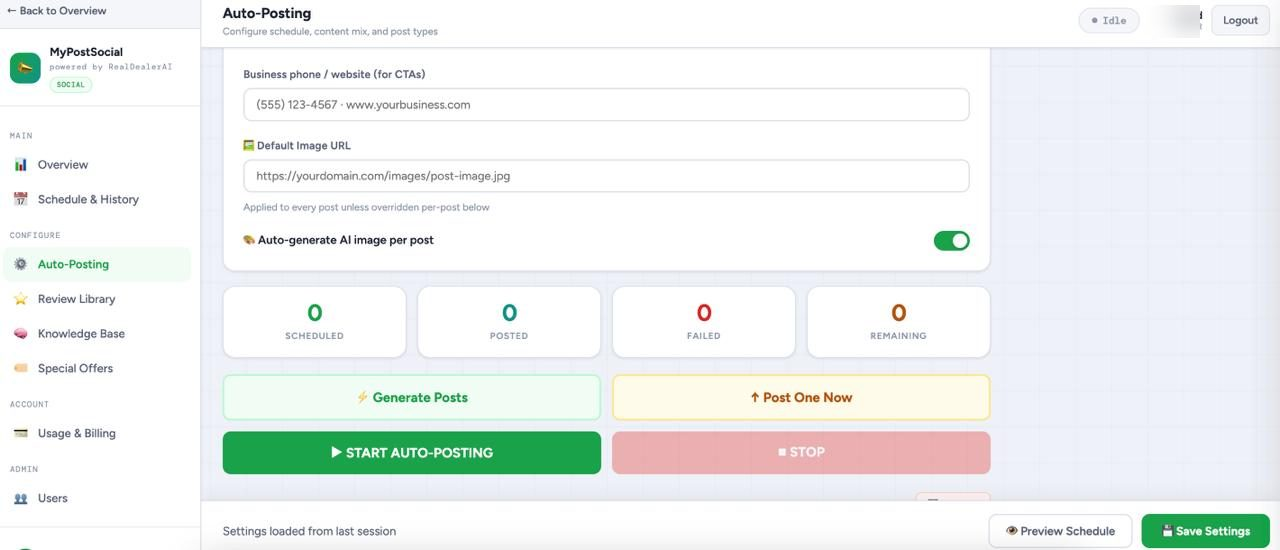
Task: Open the Users admin page
Action: pyautogui.click(x=97, y=498)
